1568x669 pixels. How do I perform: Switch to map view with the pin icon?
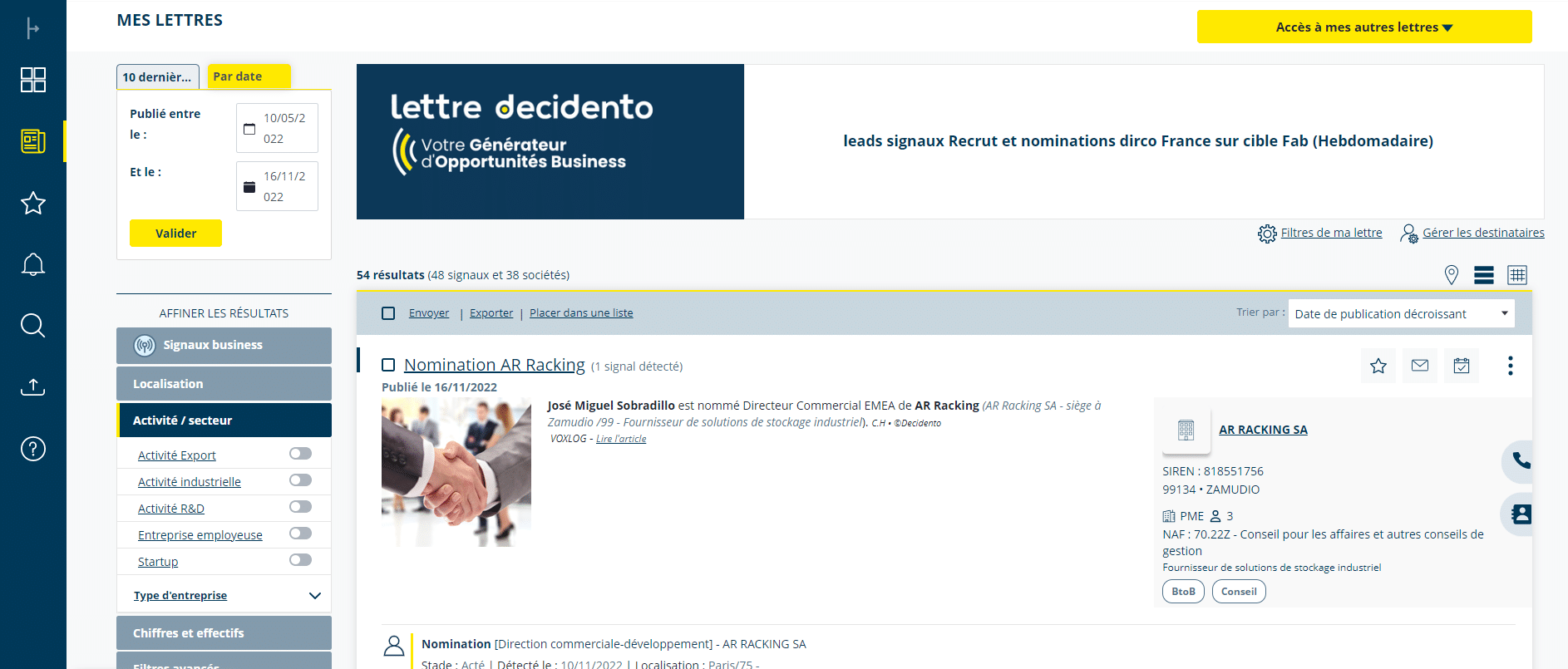(x=1451, y=275)
